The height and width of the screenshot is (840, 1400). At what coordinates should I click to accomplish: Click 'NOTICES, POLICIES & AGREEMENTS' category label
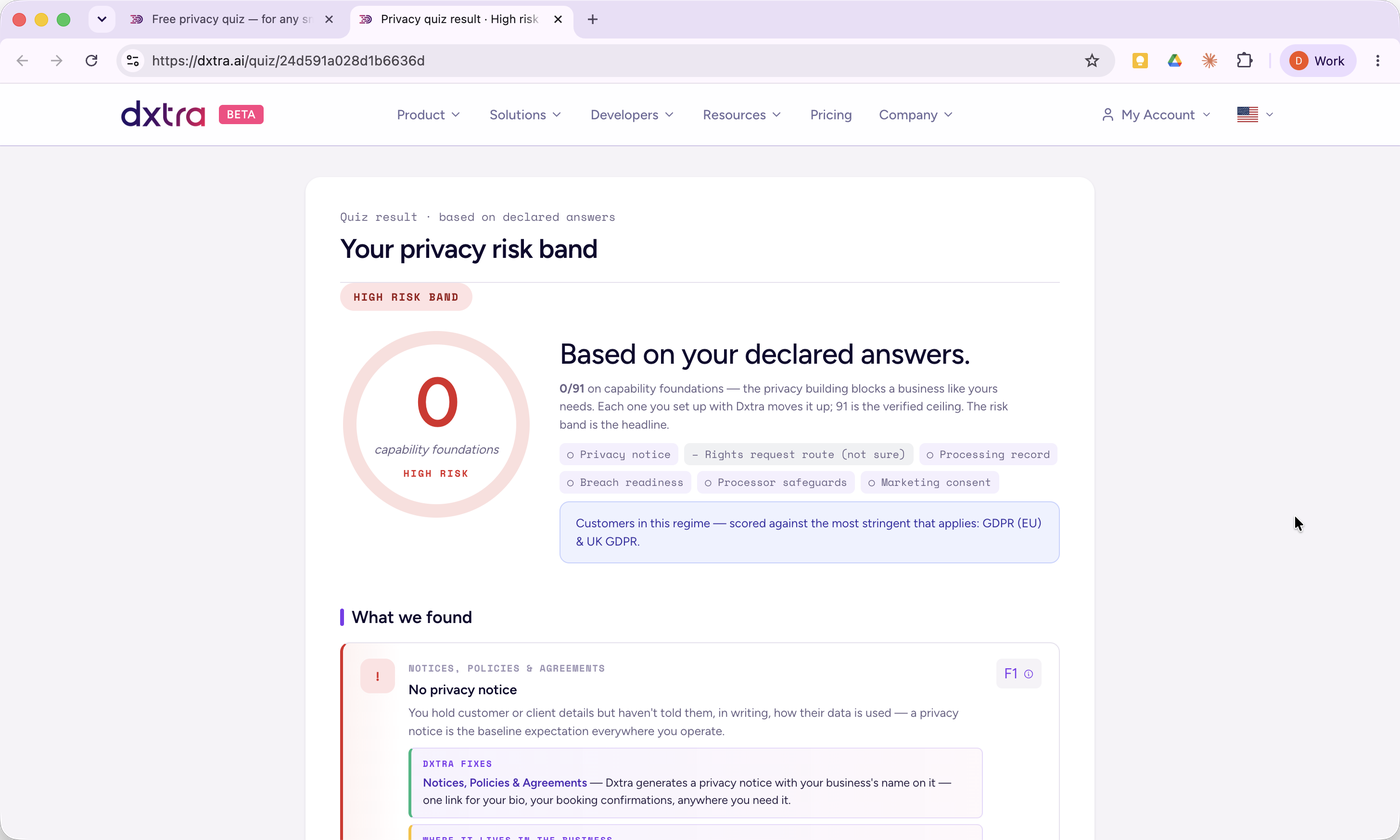[x=506, y=668]
